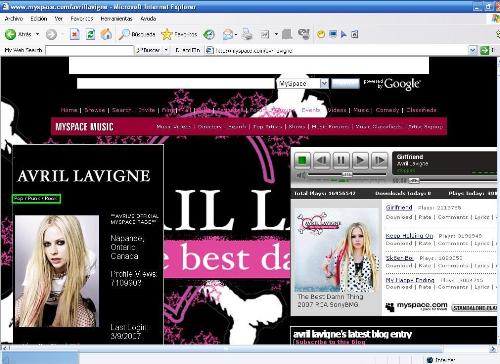
Task: Skip to previous track in player
Action: [322, 160]
